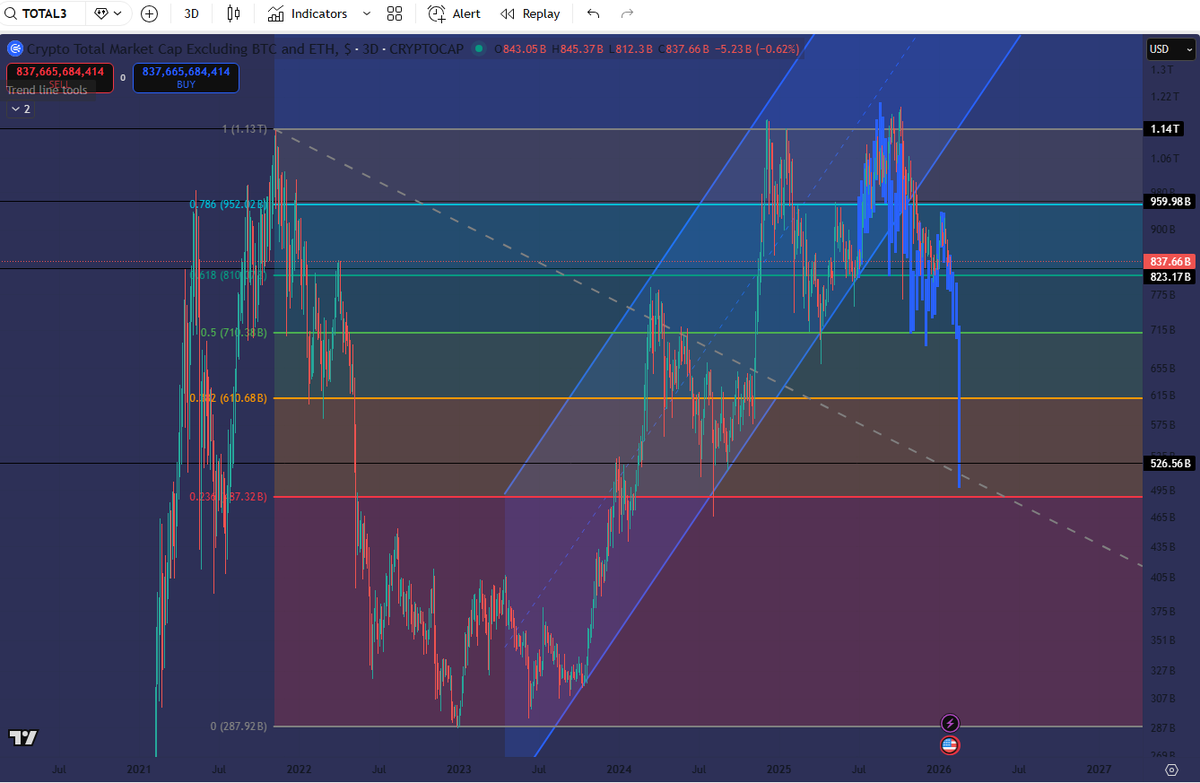Select the Fib level label 0.786 (952.02B)
The image size is (1200, 783).
pos(229,204)
